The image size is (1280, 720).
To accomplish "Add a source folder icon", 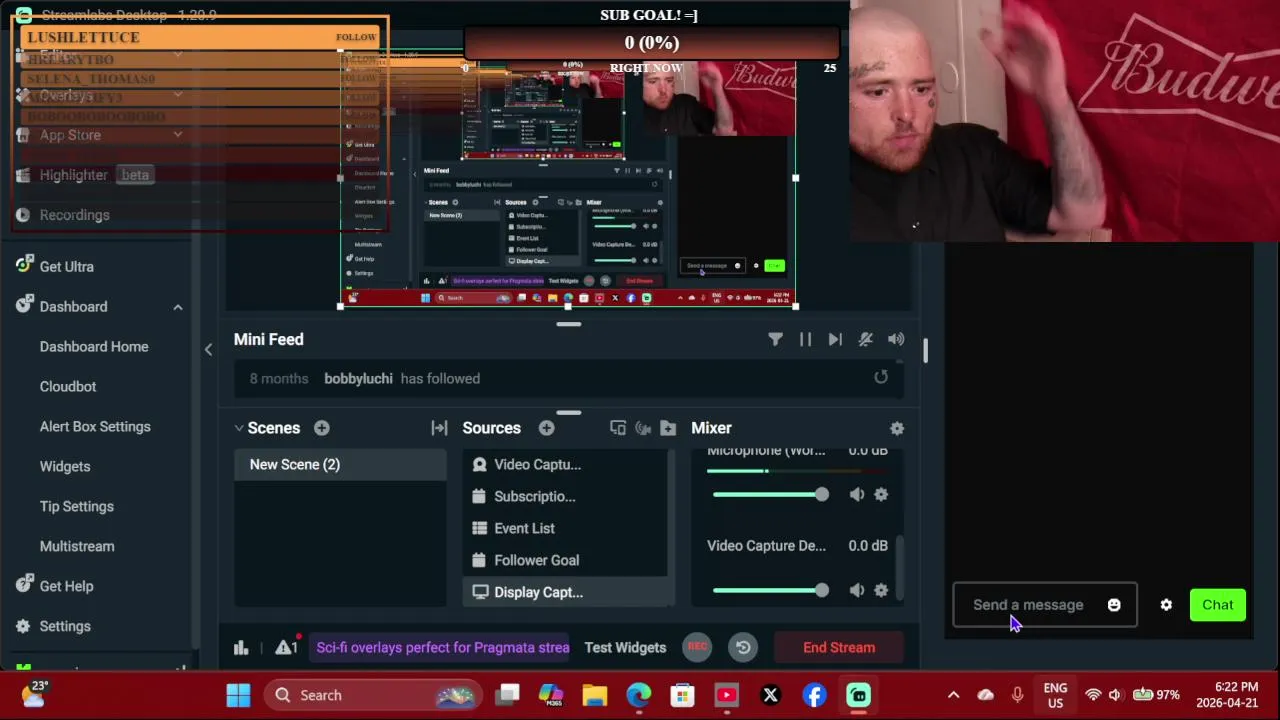I will (x=669, y=428).
